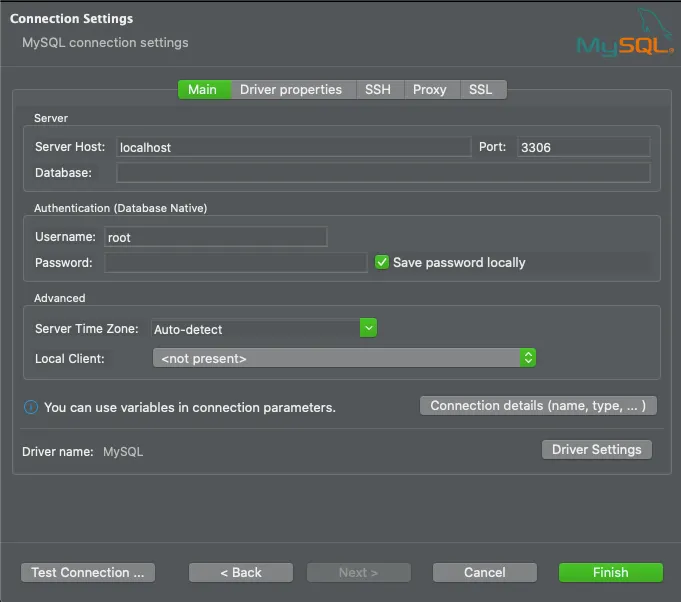Image resolution: width=681 pixels, height=602 pixels.
Task: Click Finish to create connection
Action: [x=611, y=572]
